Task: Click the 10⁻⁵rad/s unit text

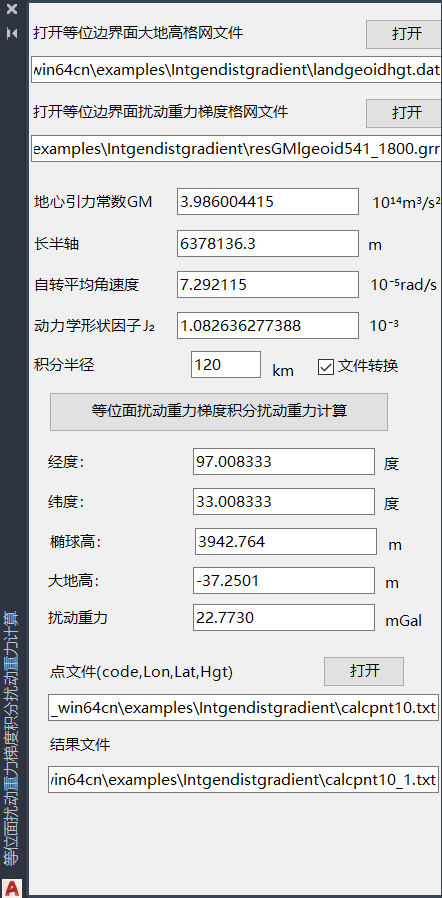Action: coord(404,285)
